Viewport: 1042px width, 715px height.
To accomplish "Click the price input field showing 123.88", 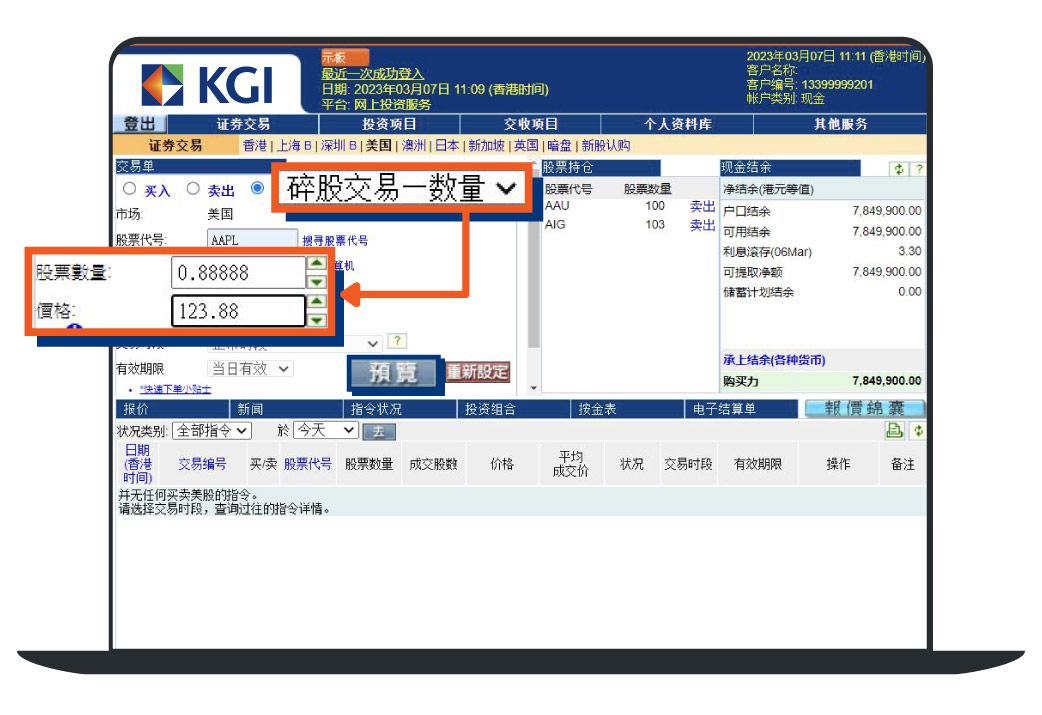I will pos(237,312).
